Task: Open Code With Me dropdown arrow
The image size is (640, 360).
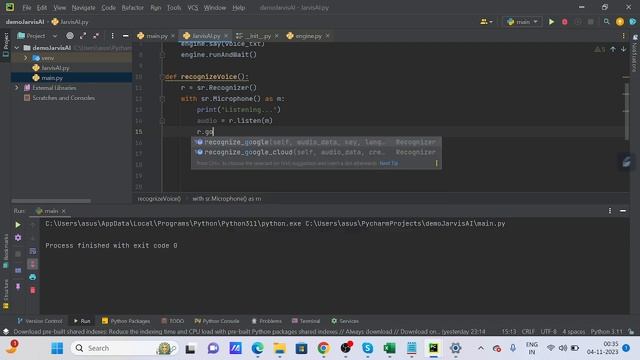Action: click(x=491, y=22)
